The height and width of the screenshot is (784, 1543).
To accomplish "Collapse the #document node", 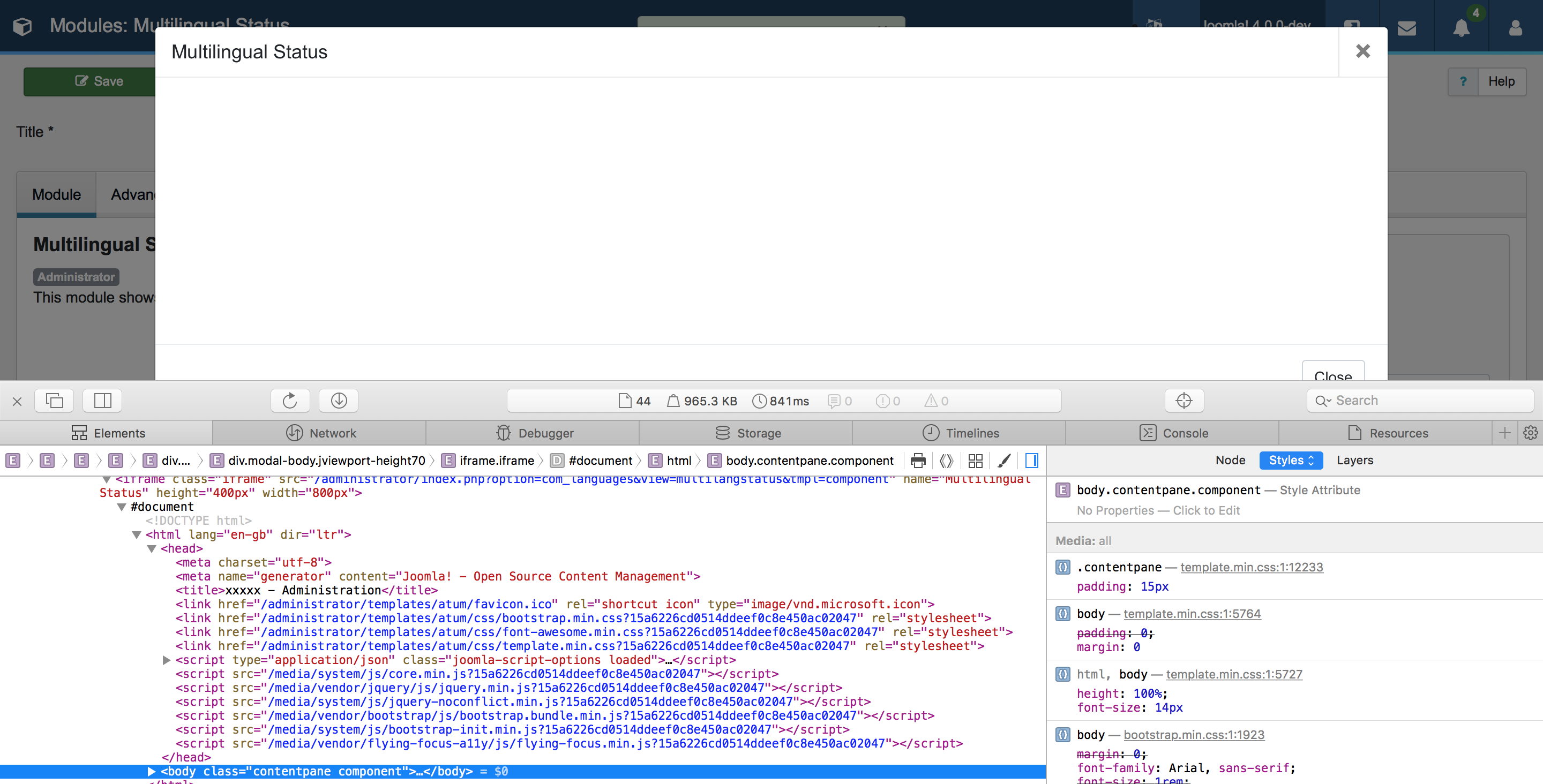I will pos(121,507).
